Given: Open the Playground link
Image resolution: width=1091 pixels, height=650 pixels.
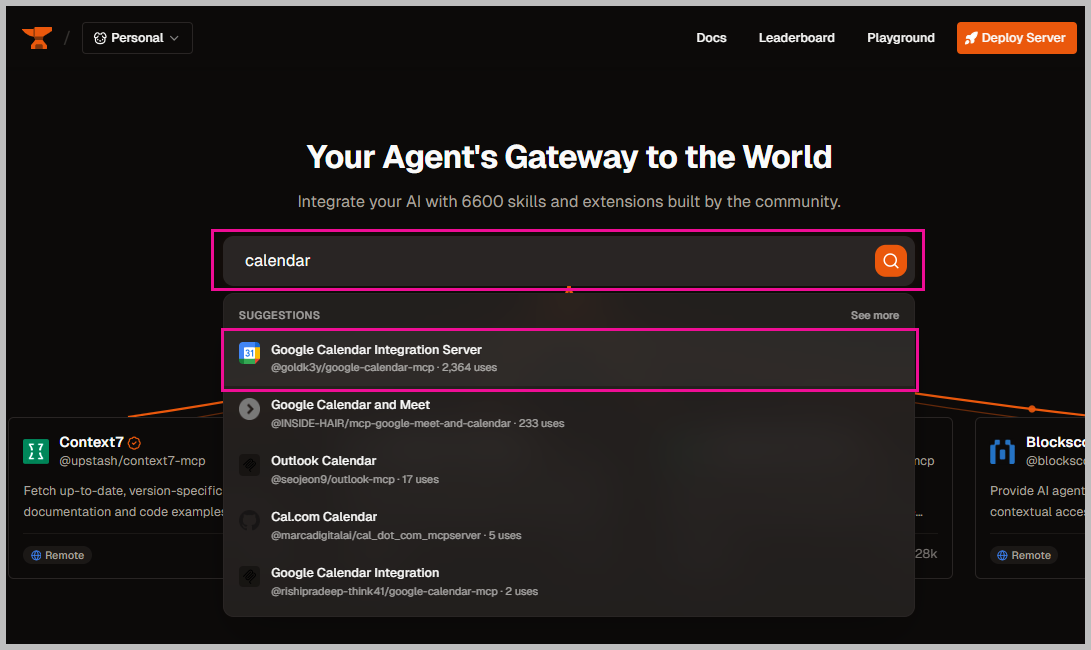Looking at the screenshot, I should click(x=900, y=38).
